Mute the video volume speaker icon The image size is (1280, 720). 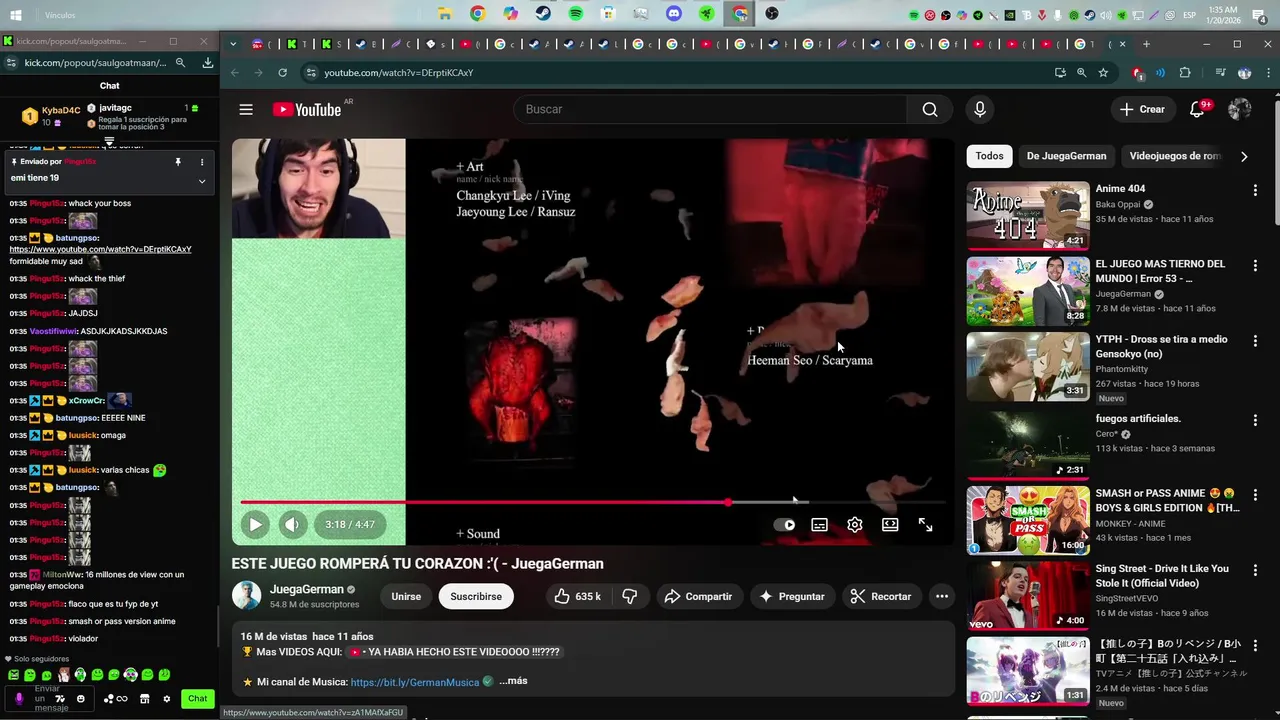coord(292,524)
